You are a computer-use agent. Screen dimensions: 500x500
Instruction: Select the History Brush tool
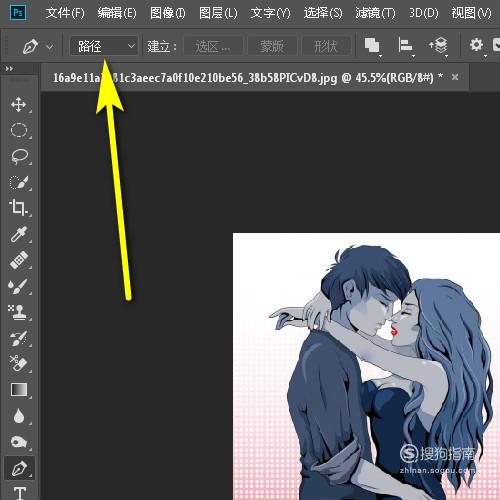click(19, 338)
